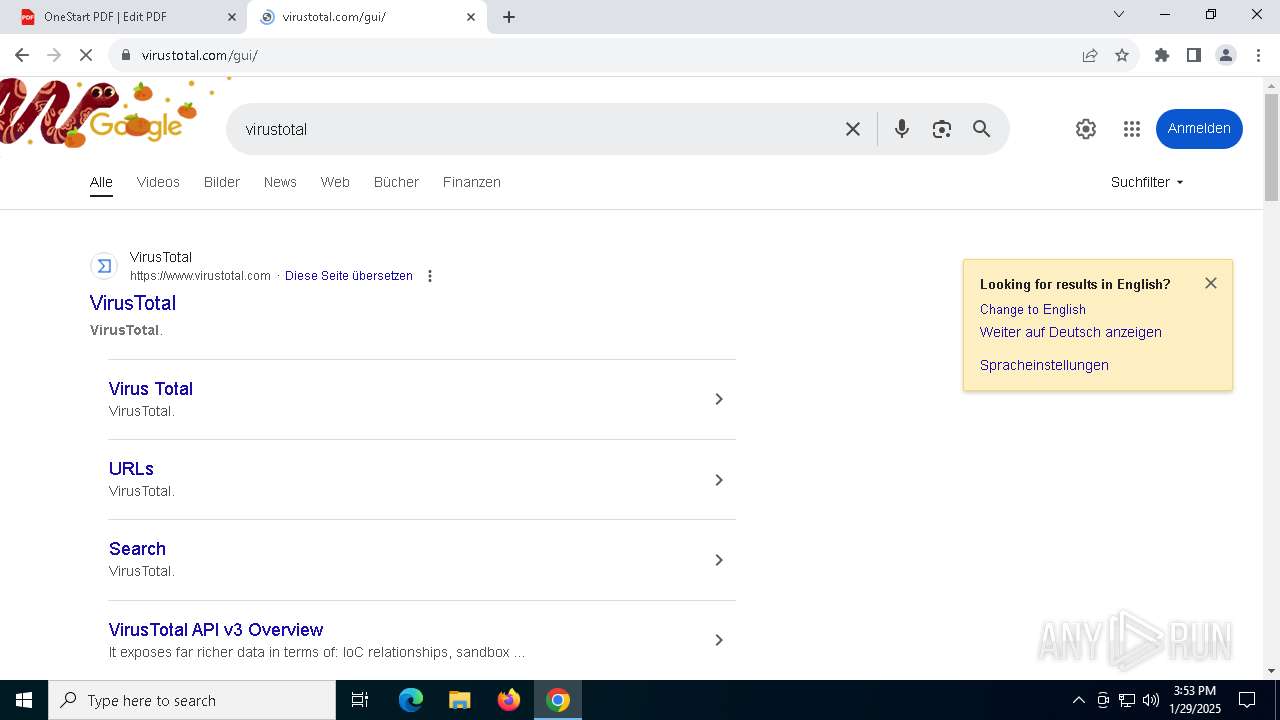Search by image with camera icon
Image resolution: width=1280 pixels, height=720 pixels.
click(942, 129)
